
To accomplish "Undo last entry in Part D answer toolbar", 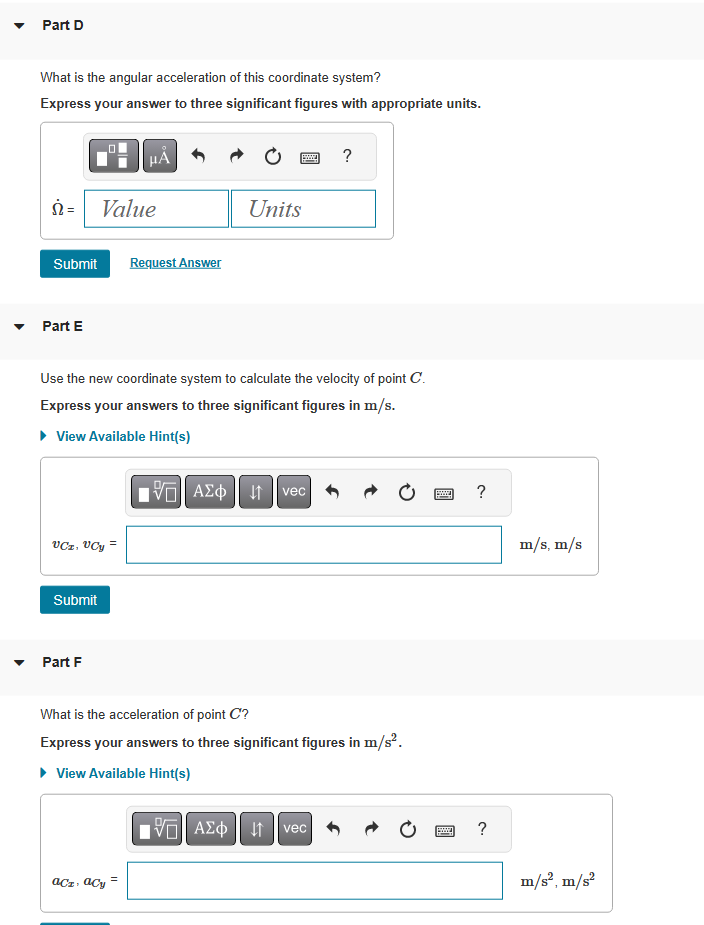I will point(198,155).
